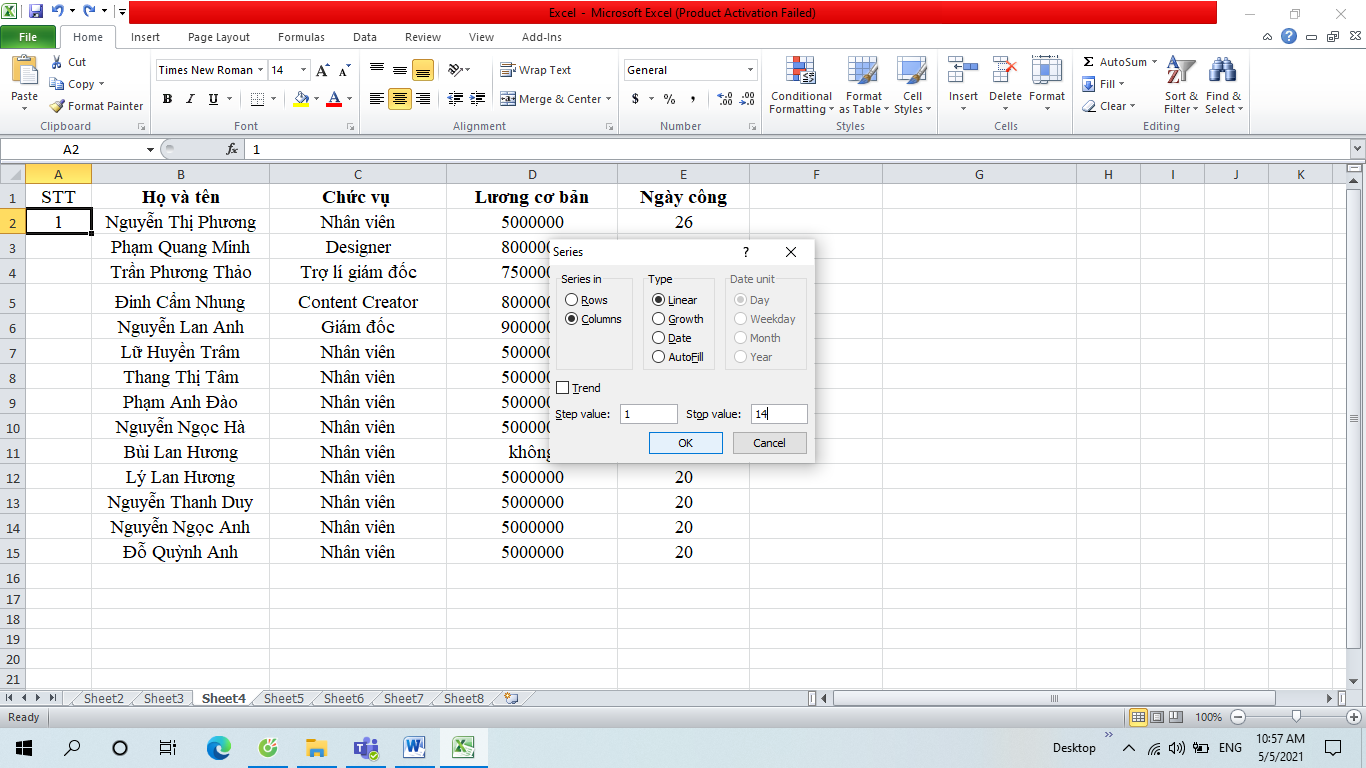Click the Series dialog help question mark

[745, 252]
